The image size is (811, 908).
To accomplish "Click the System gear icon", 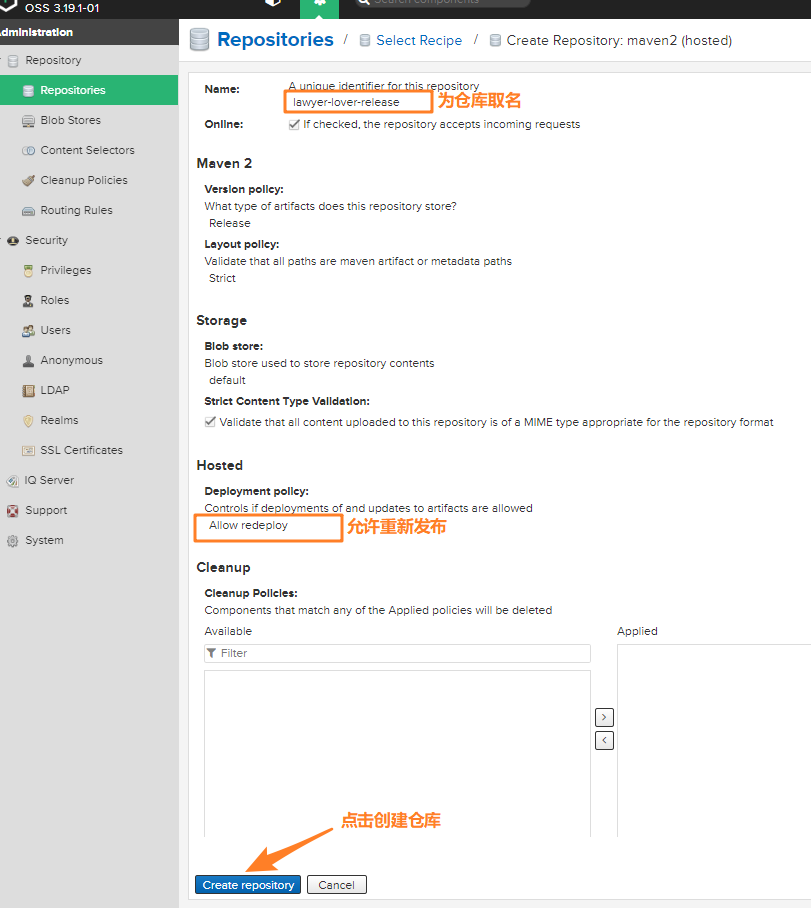I will point(12,541).
